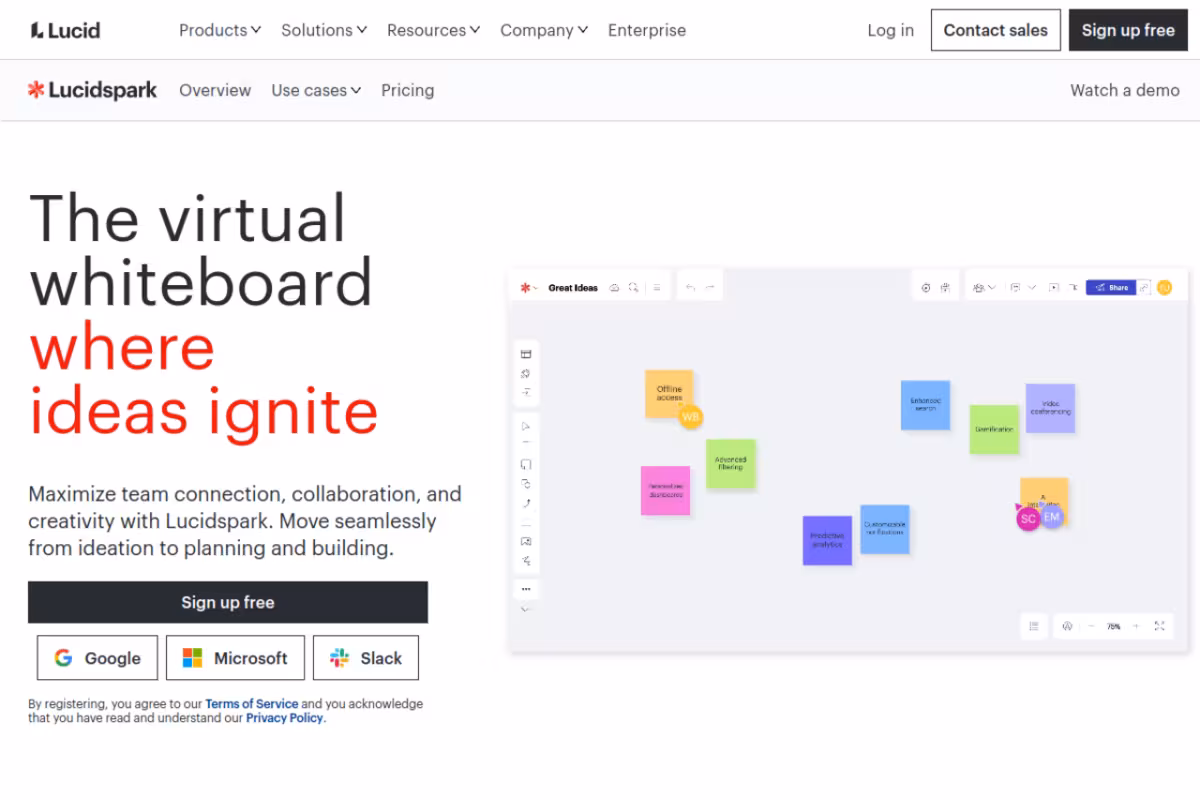1200x800 pixels.
Task: Click the three dots more tools button
Action: click(x=526, y=589)
